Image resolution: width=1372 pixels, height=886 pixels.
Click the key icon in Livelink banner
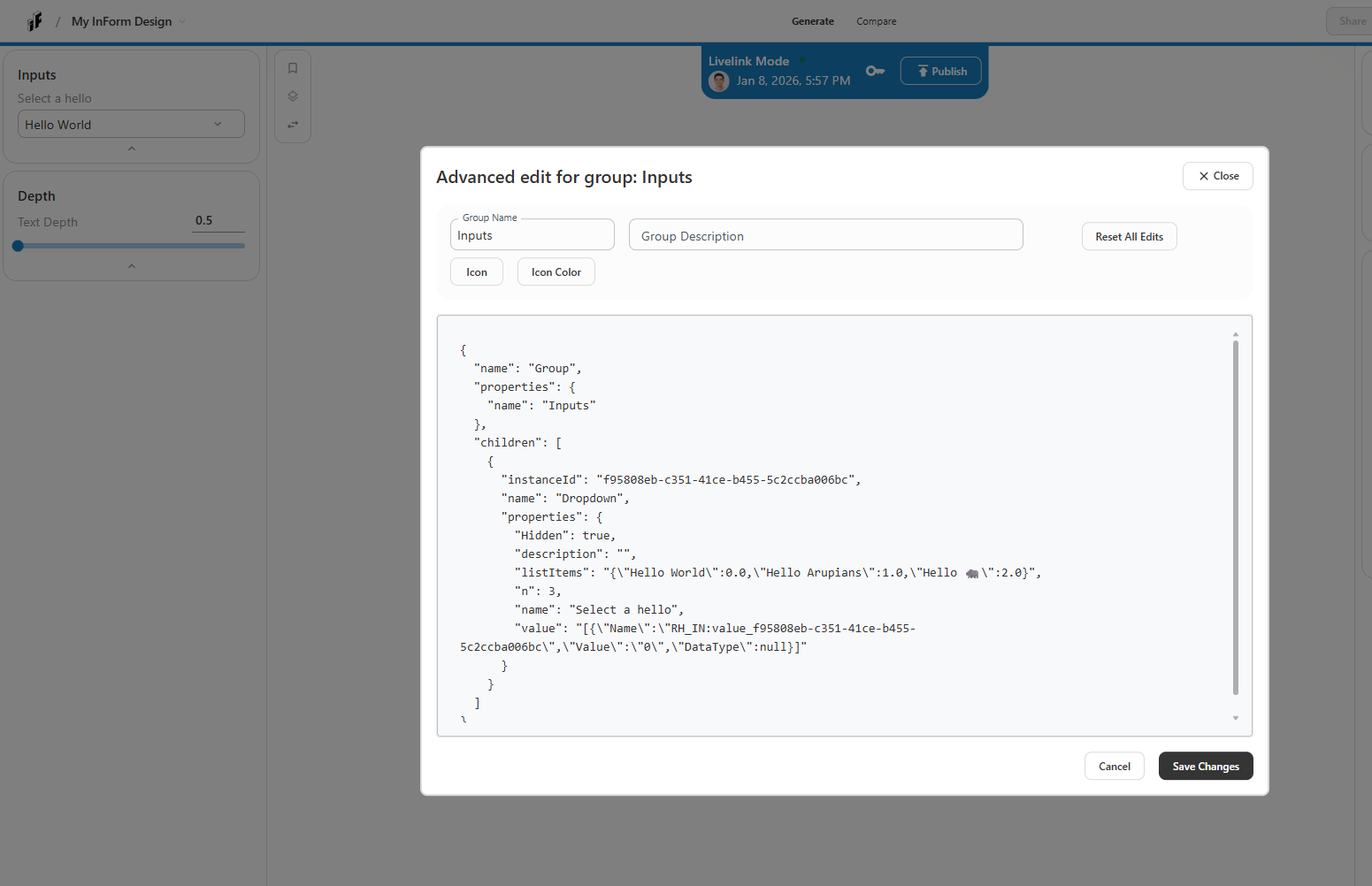tap(875, 71)
